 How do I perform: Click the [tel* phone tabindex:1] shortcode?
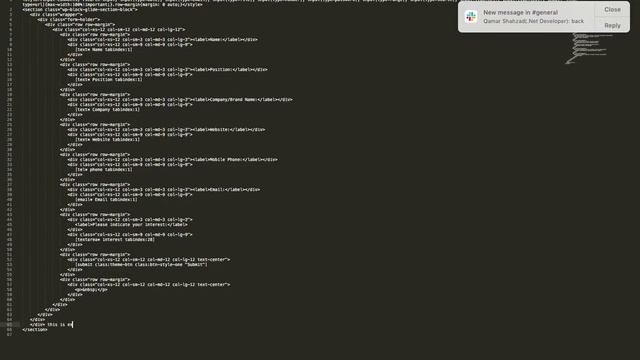pyautogui.click(x=104, y=169)
